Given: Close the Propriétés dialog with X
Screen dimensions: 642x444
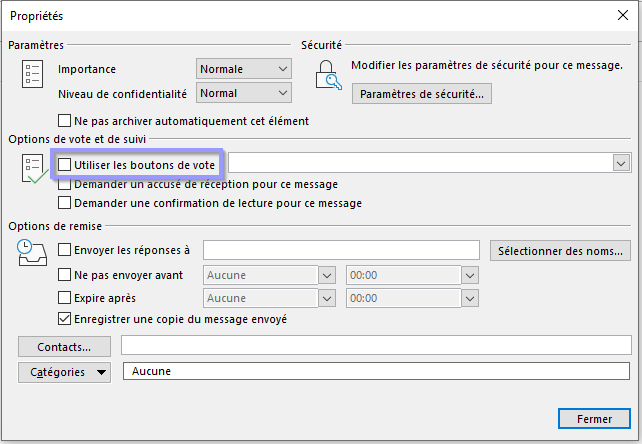Looking at the screenshot, I should 623,16.
